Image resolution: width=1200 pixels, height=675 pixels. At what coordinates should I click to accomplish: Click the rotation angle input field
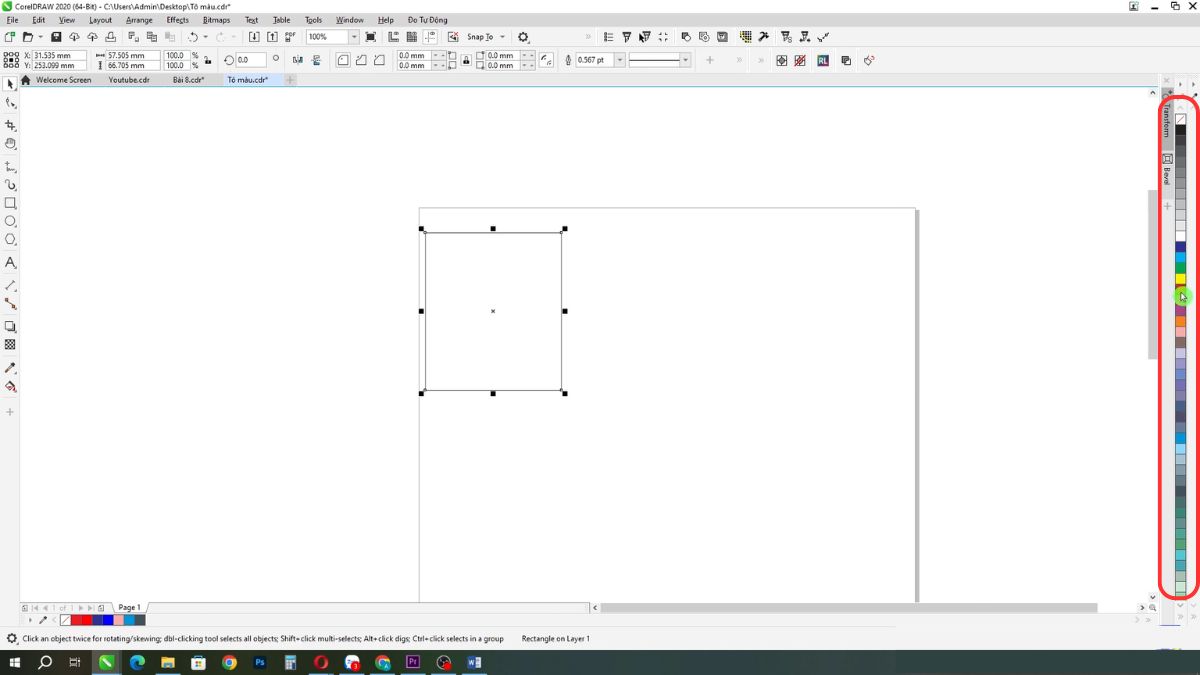(253, 60)
